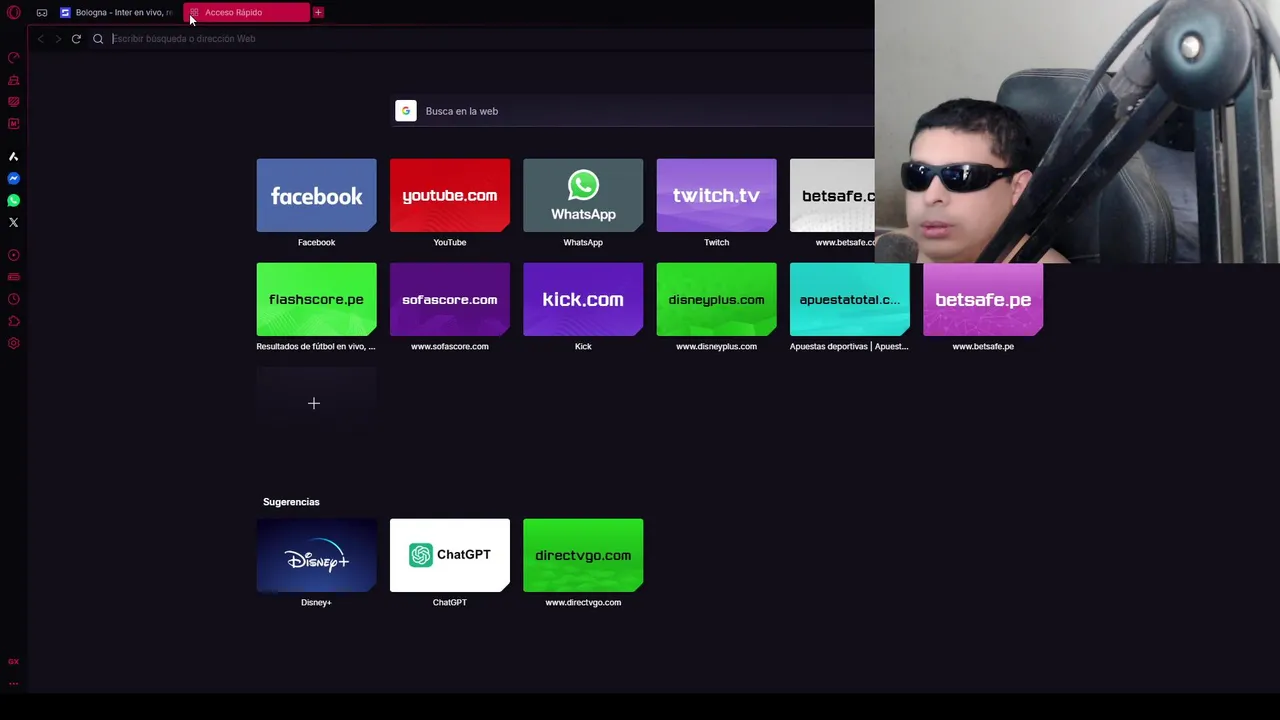The image size is (1280, 720).
Task: Click the 'www.betsafe.pe' label
Action: click(983, 346)
